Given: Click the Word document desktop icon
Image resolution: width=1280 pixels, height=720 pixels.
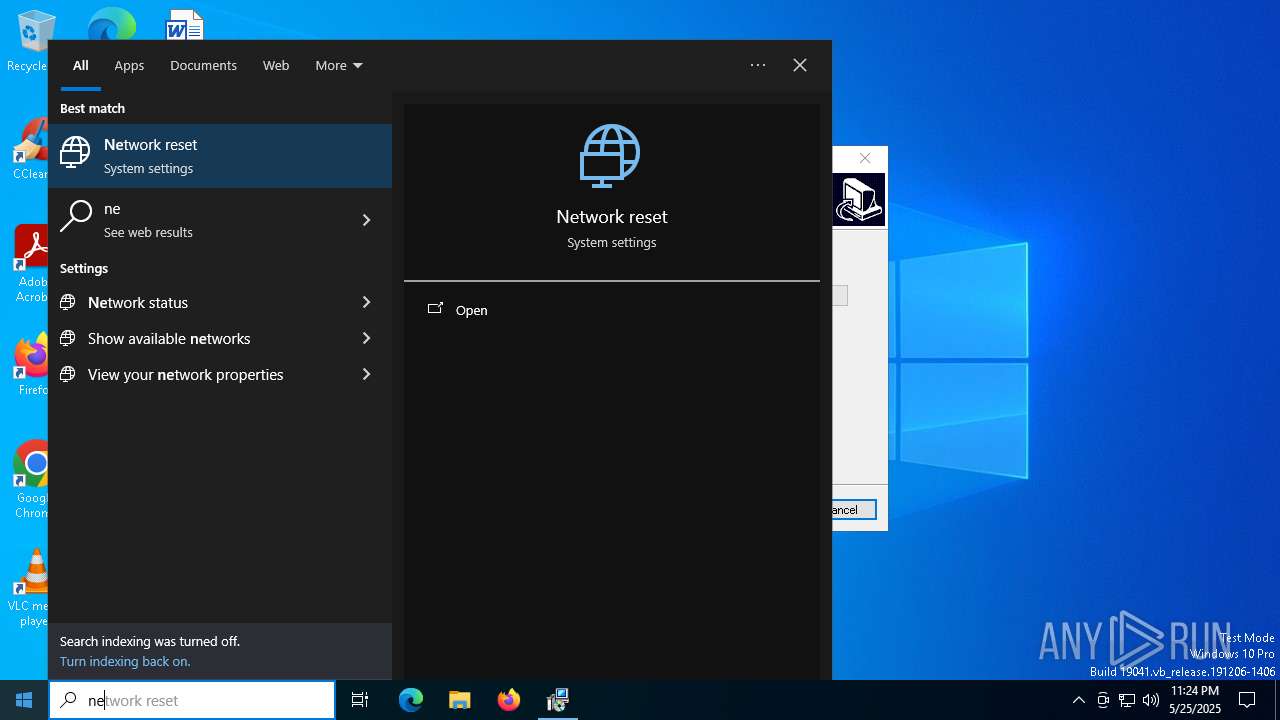Looking at the screenshot, I should click(184, 24).
